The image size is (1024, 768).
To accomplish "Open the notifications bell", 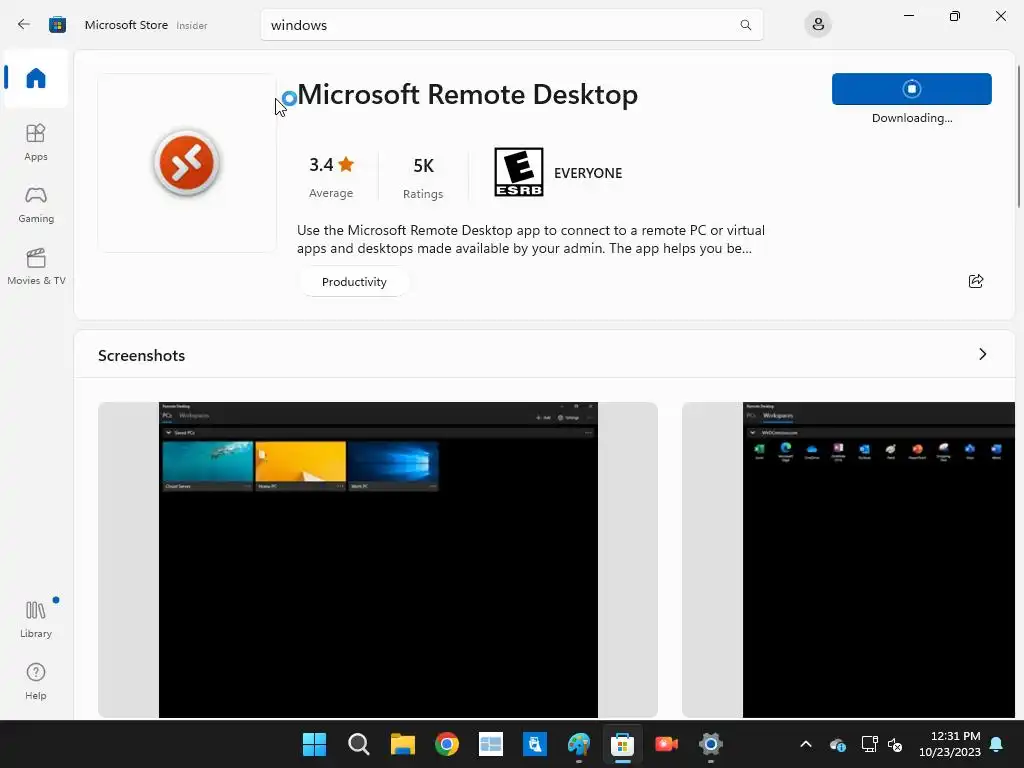I will click(x=997, y=744).
